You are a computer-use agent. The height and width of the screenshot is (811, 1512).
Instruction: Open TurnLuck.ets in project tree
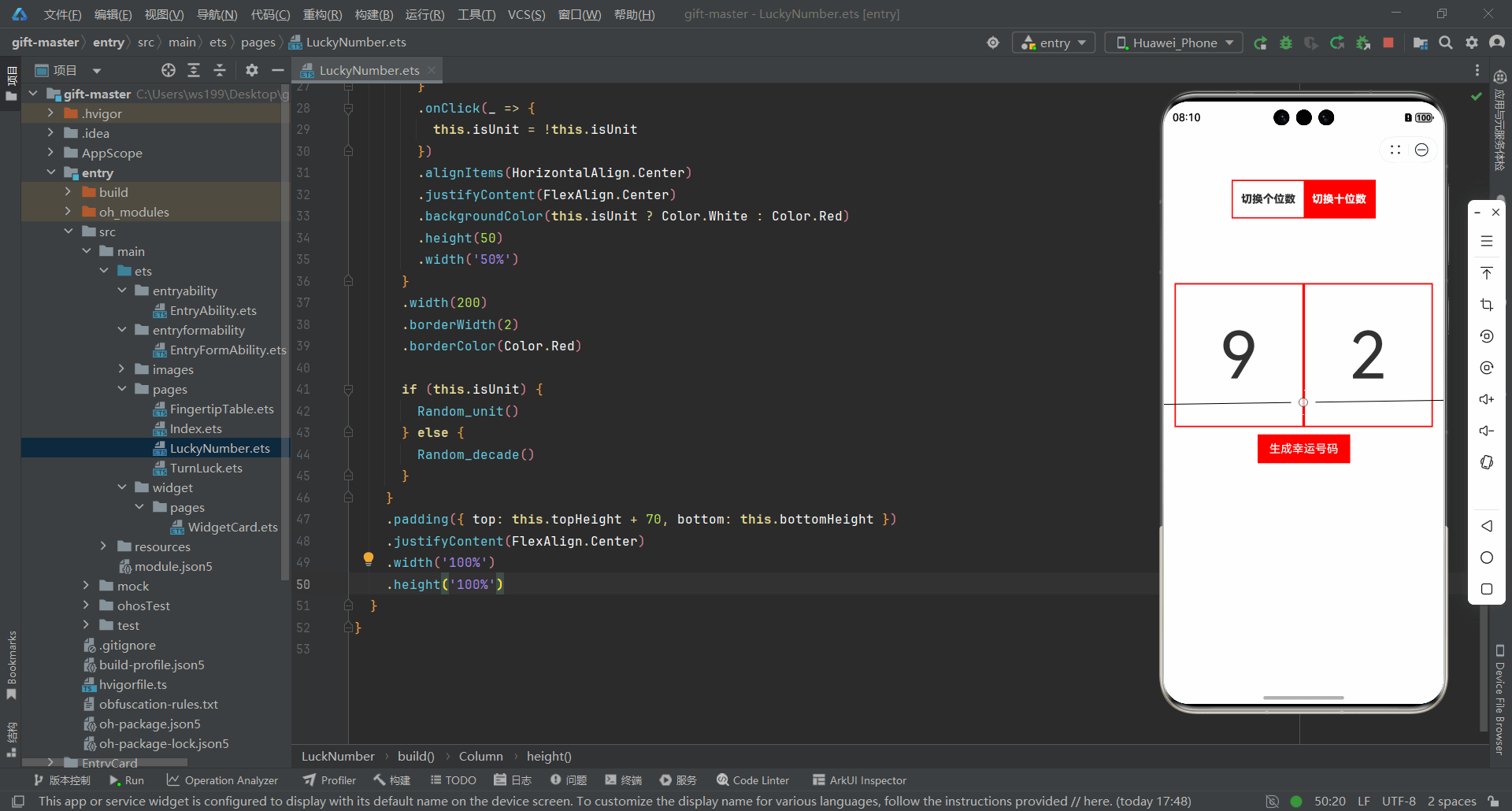point(206,468)
